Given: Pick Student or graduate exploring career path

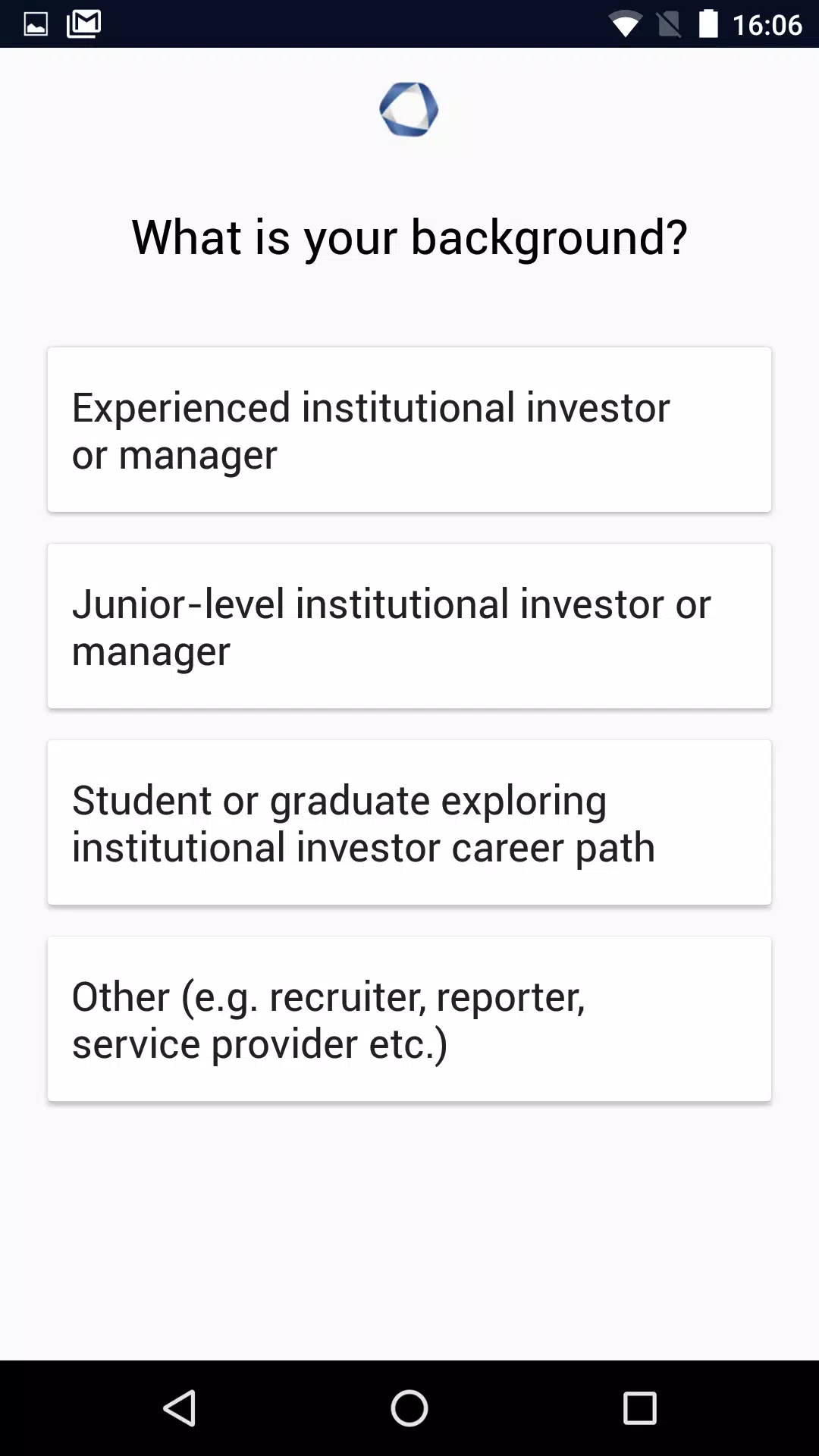Looking at the screenshot, I should tap(409, 822).
